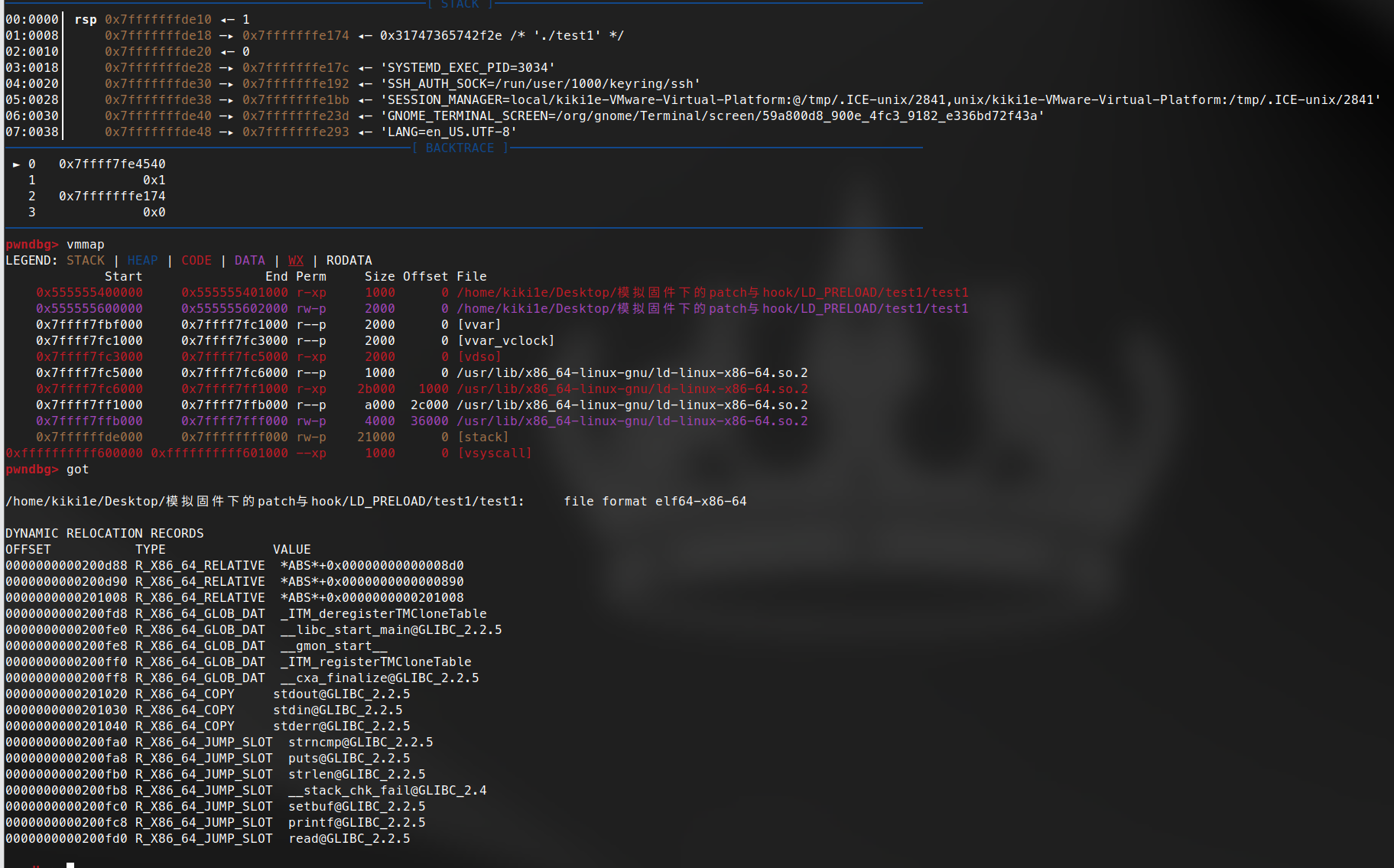The height and width of the screenshot is (868, 1394).
Task: Click the strncmp@GLIBC_2.2.5 relocation entry
Action: tap(360, 743)
